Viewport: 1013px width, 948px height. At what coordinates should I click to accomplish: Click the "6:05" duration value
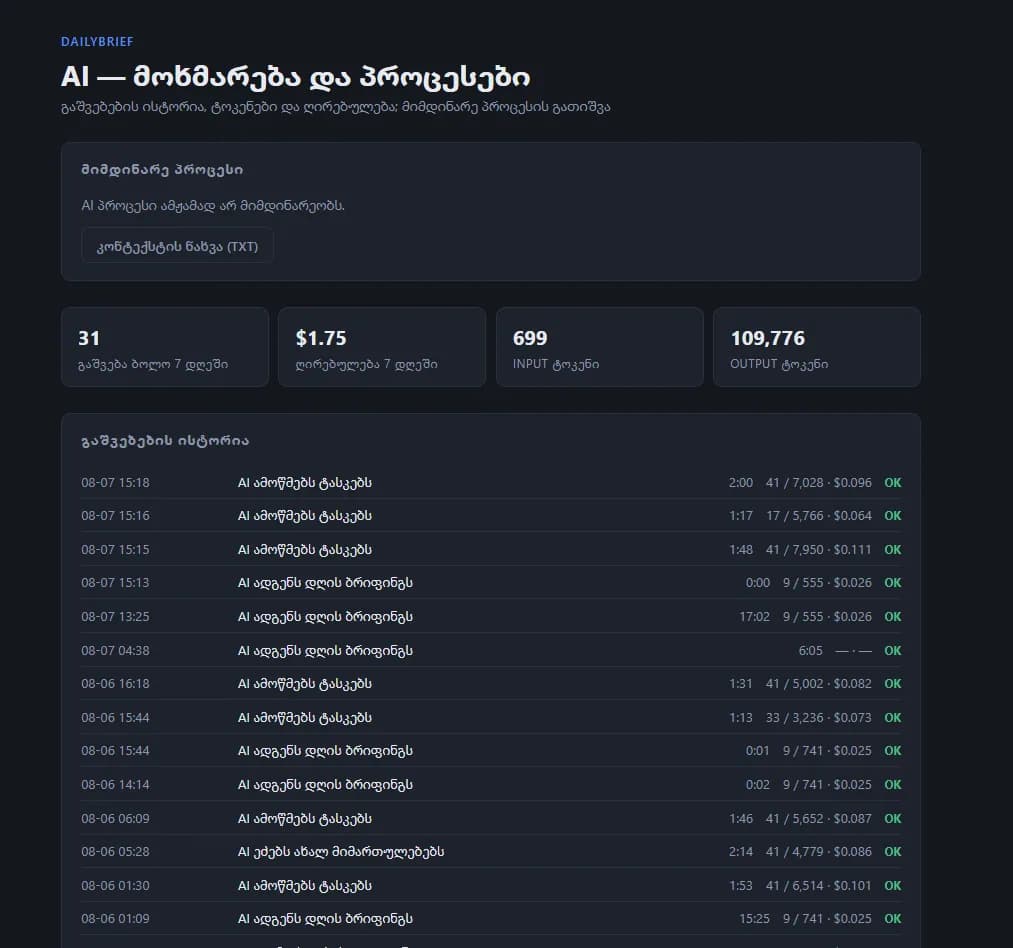click(811, 651)
